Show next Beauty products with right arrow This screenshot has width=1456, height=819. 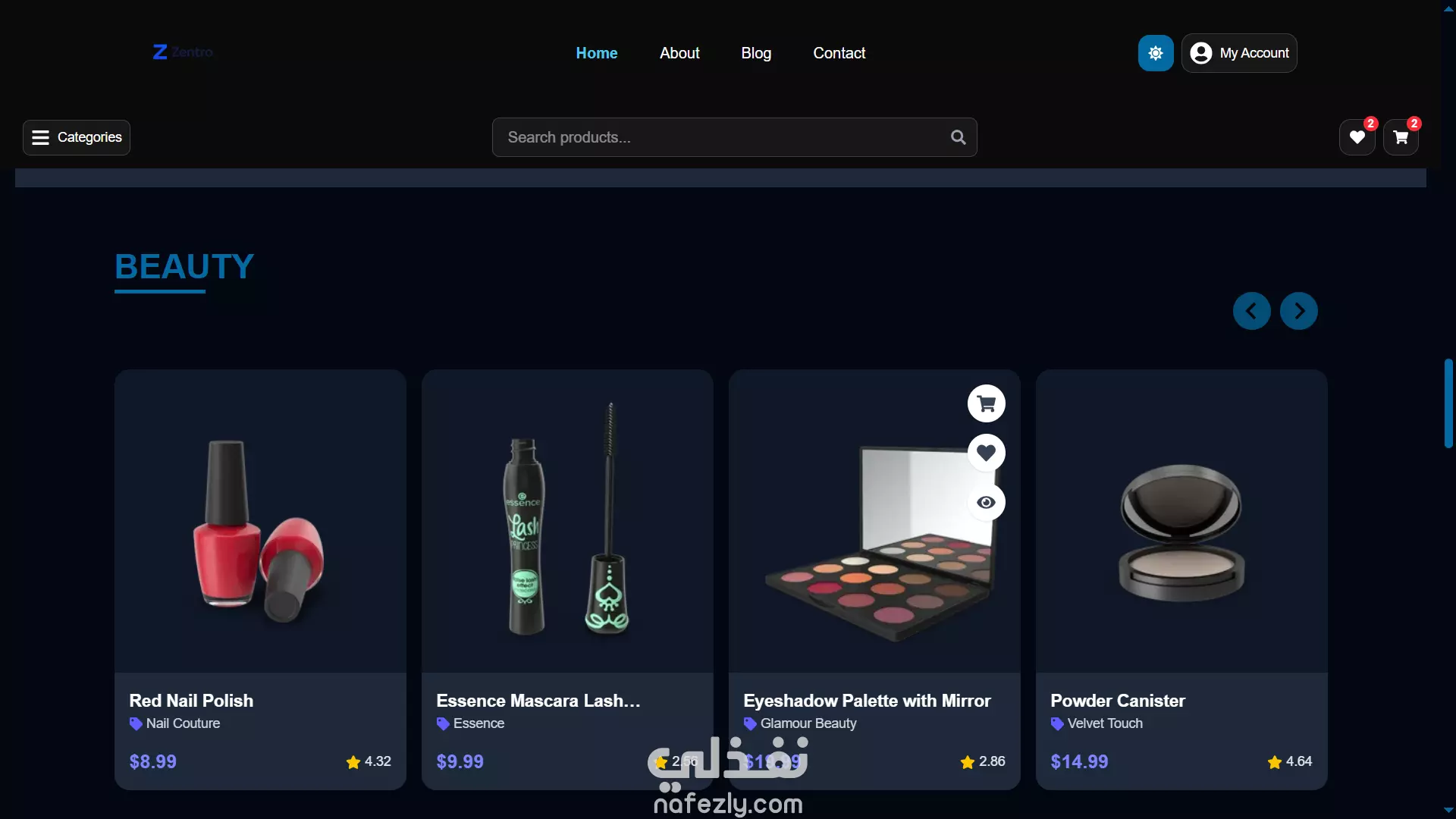[1299, 311]
